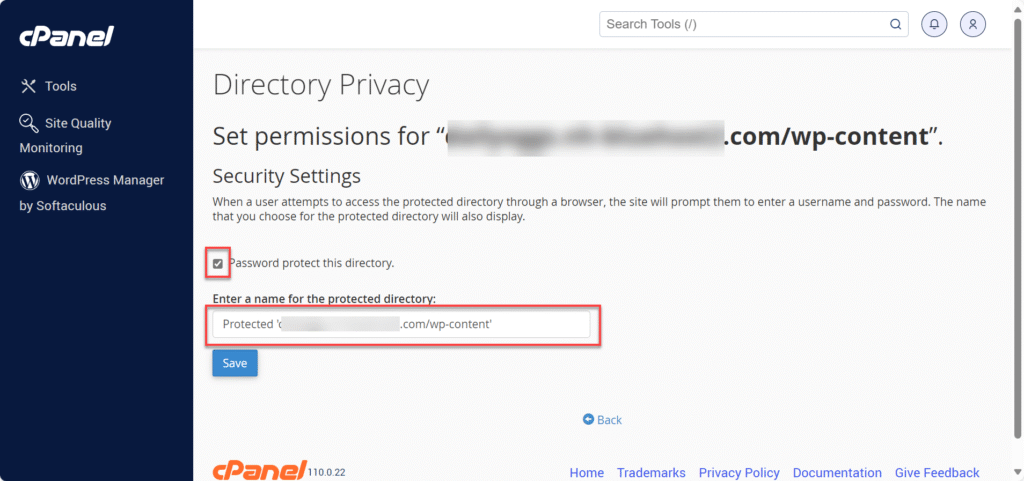Open the Home footer link
1024x481 pixels.
click(x=586, y=473)
